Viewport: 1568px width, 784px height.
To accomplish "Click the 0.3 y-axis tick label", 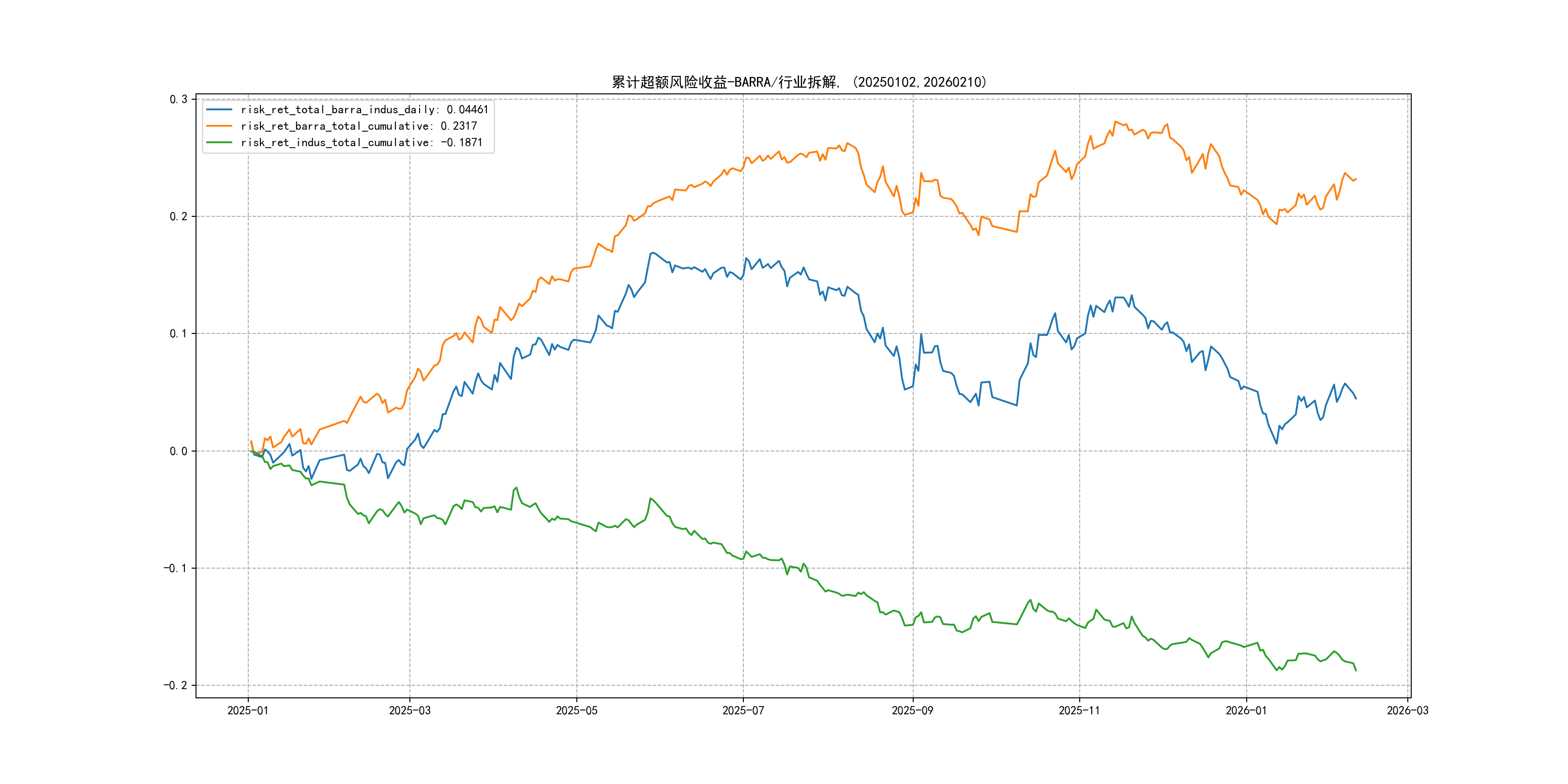I will tap(179, 99).
